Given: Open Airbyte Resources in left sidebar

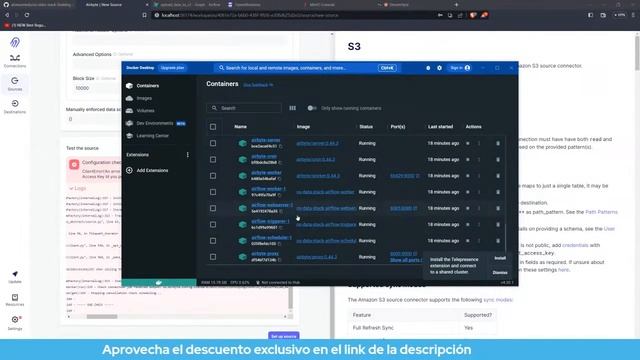Looking at the screenshot, I should 15,300.
